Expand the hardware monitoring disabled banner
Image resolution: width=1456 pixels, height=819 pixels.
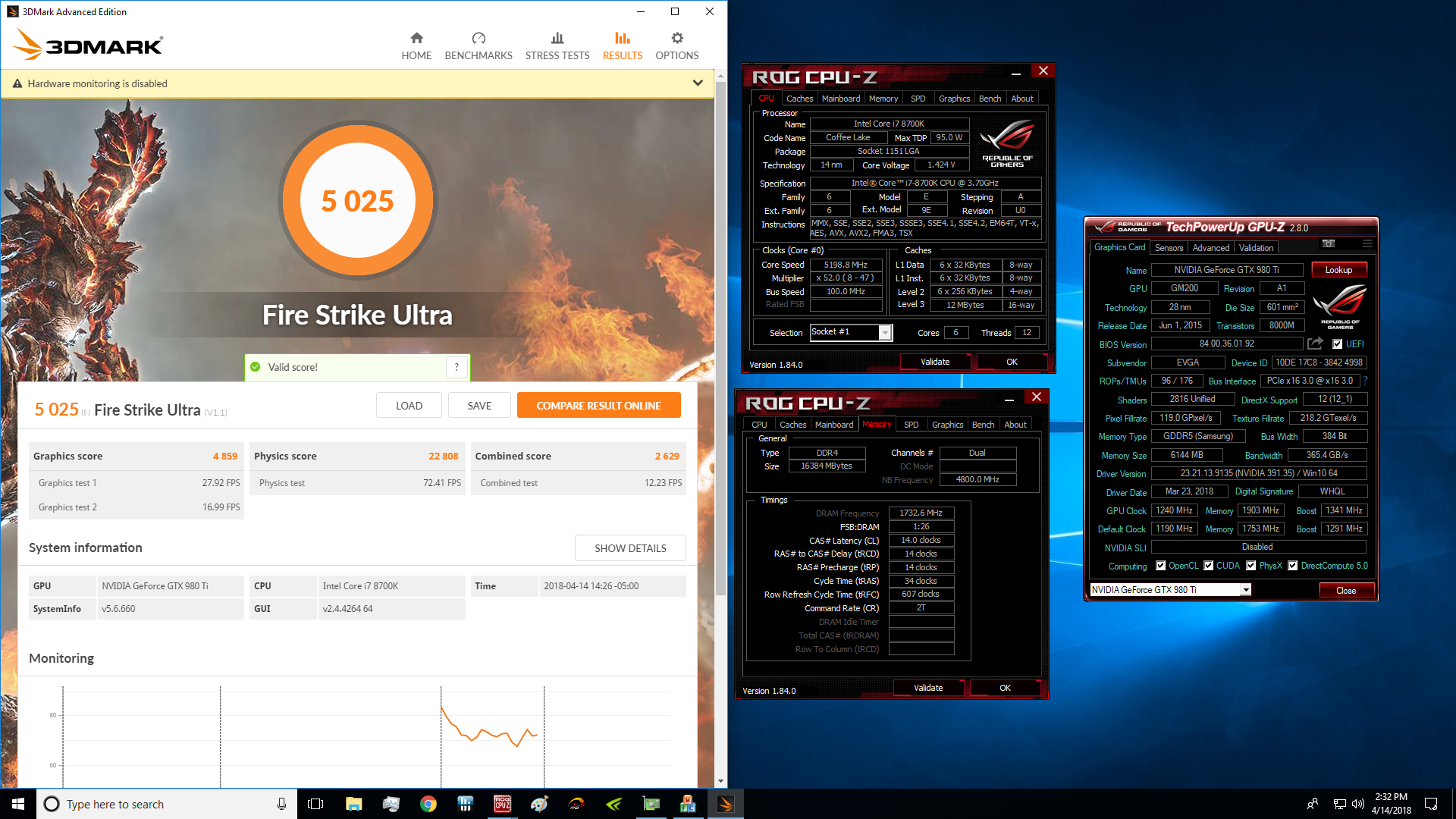tap(698, 83)
